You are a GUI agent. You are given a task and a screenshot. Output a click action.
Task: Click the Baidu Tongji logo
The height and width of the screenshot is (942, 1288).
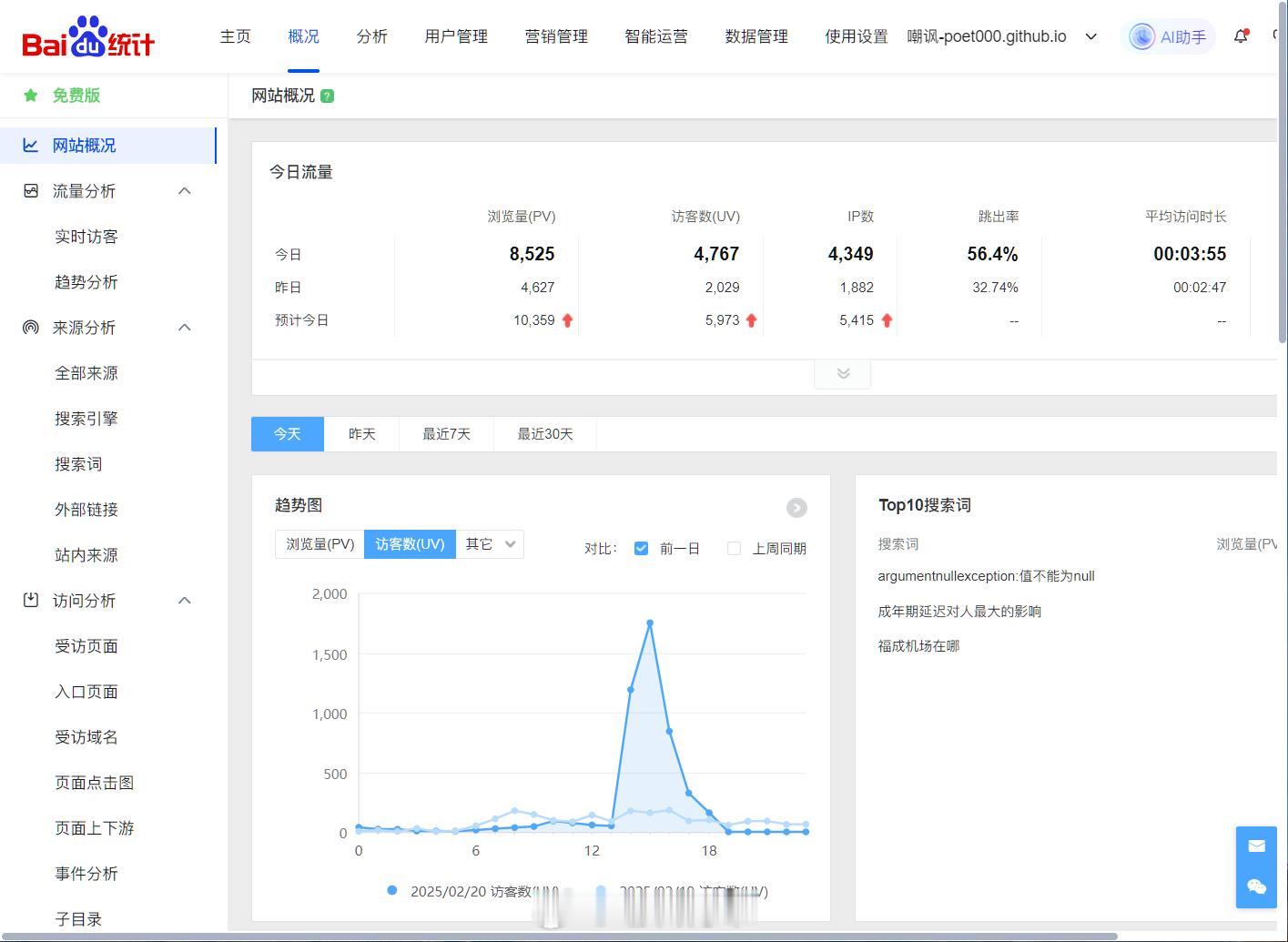[x=88, y=36]
